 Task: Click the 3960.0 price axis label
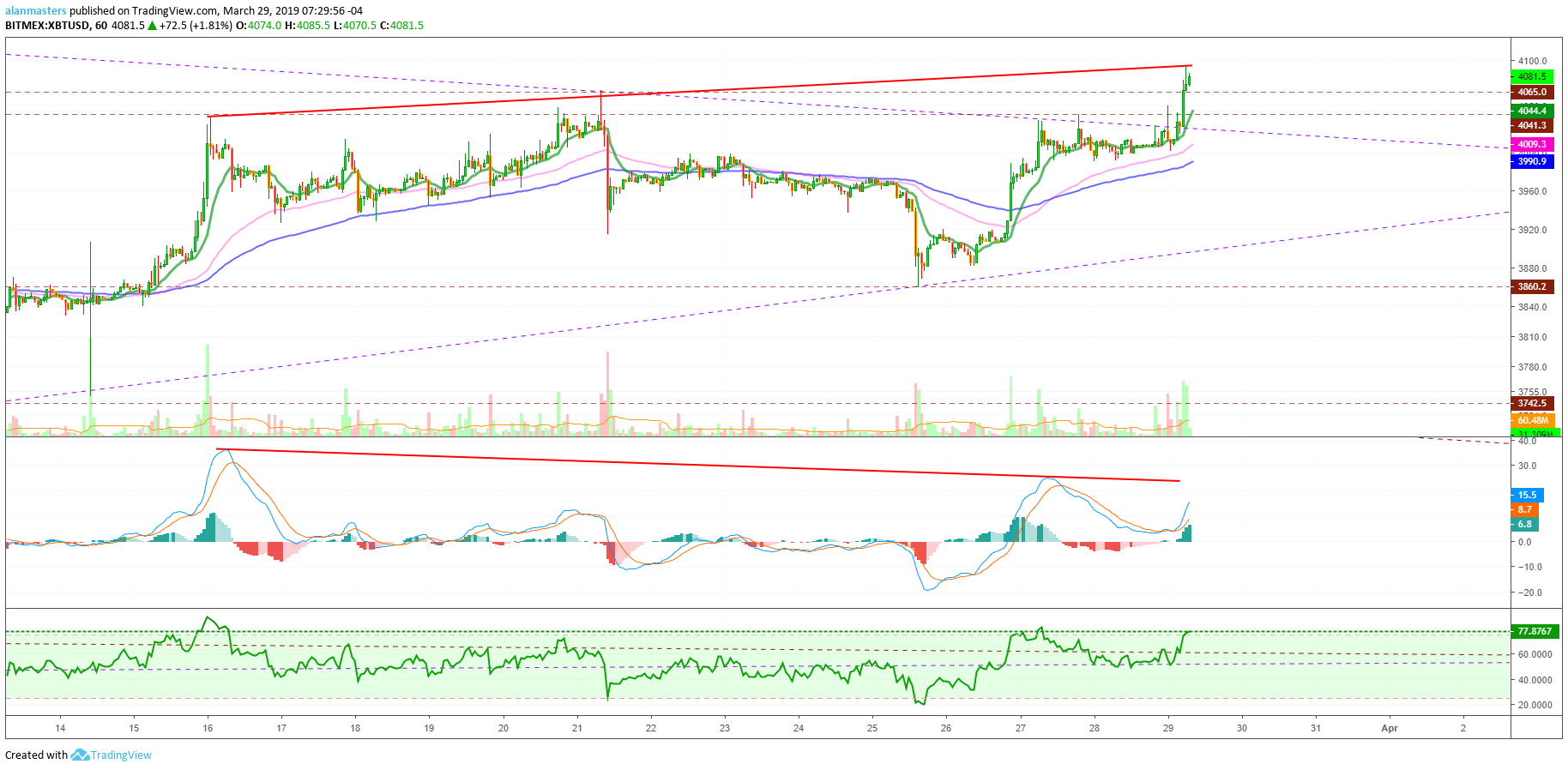click(x=1532, y=191)
